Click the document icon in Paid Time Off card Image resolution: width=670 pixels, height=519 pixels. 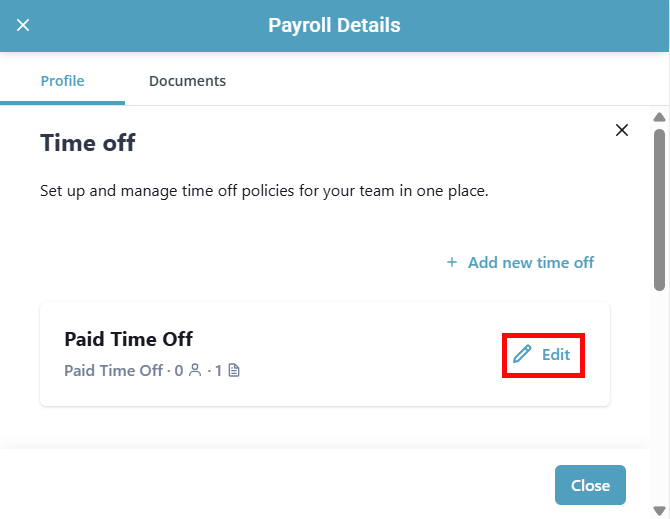click(234, 371)
